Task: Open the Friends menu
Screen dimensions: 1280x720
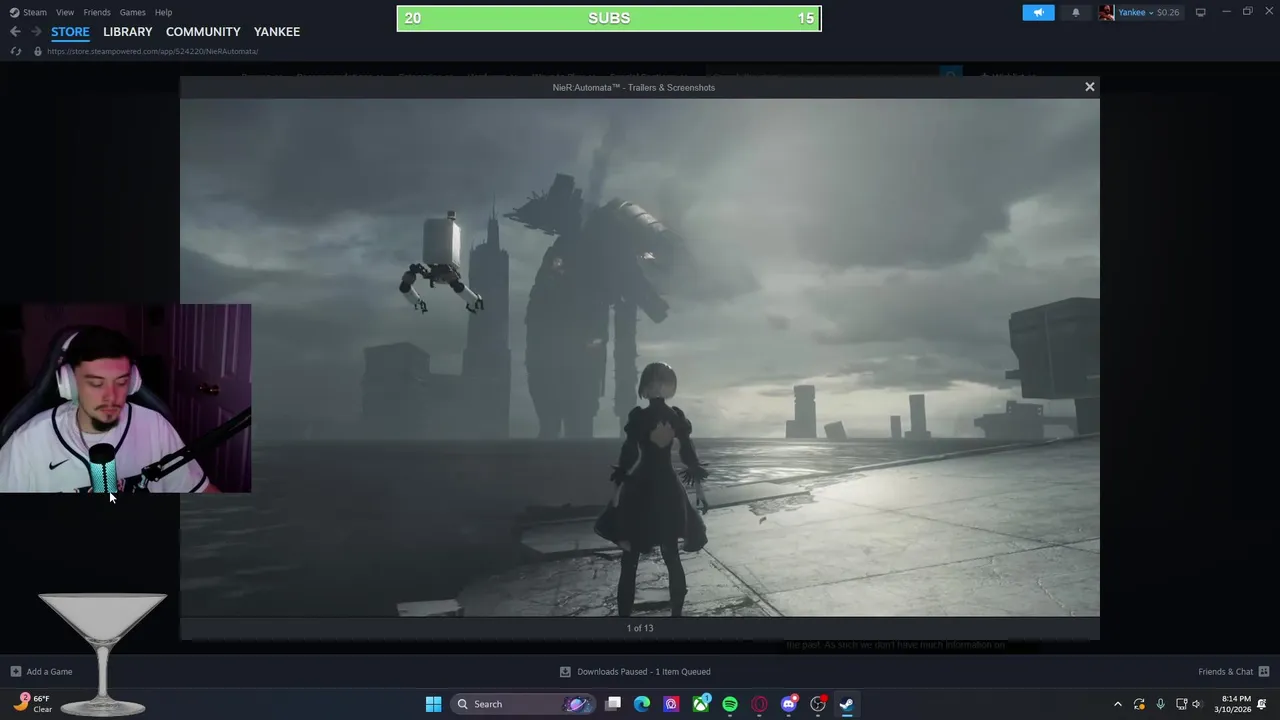Action: [x=97, y=12]
